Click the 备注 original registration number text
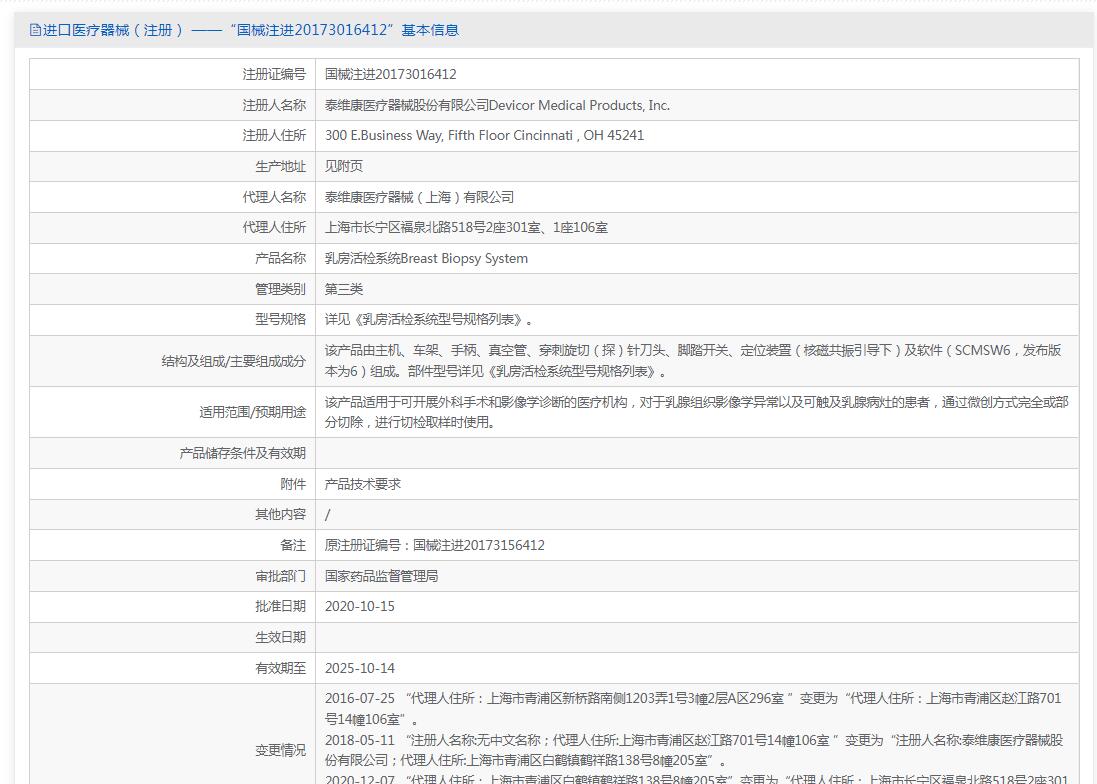Image resolution: width=1097 pixels, height=784 pixels. pos(435,545)
